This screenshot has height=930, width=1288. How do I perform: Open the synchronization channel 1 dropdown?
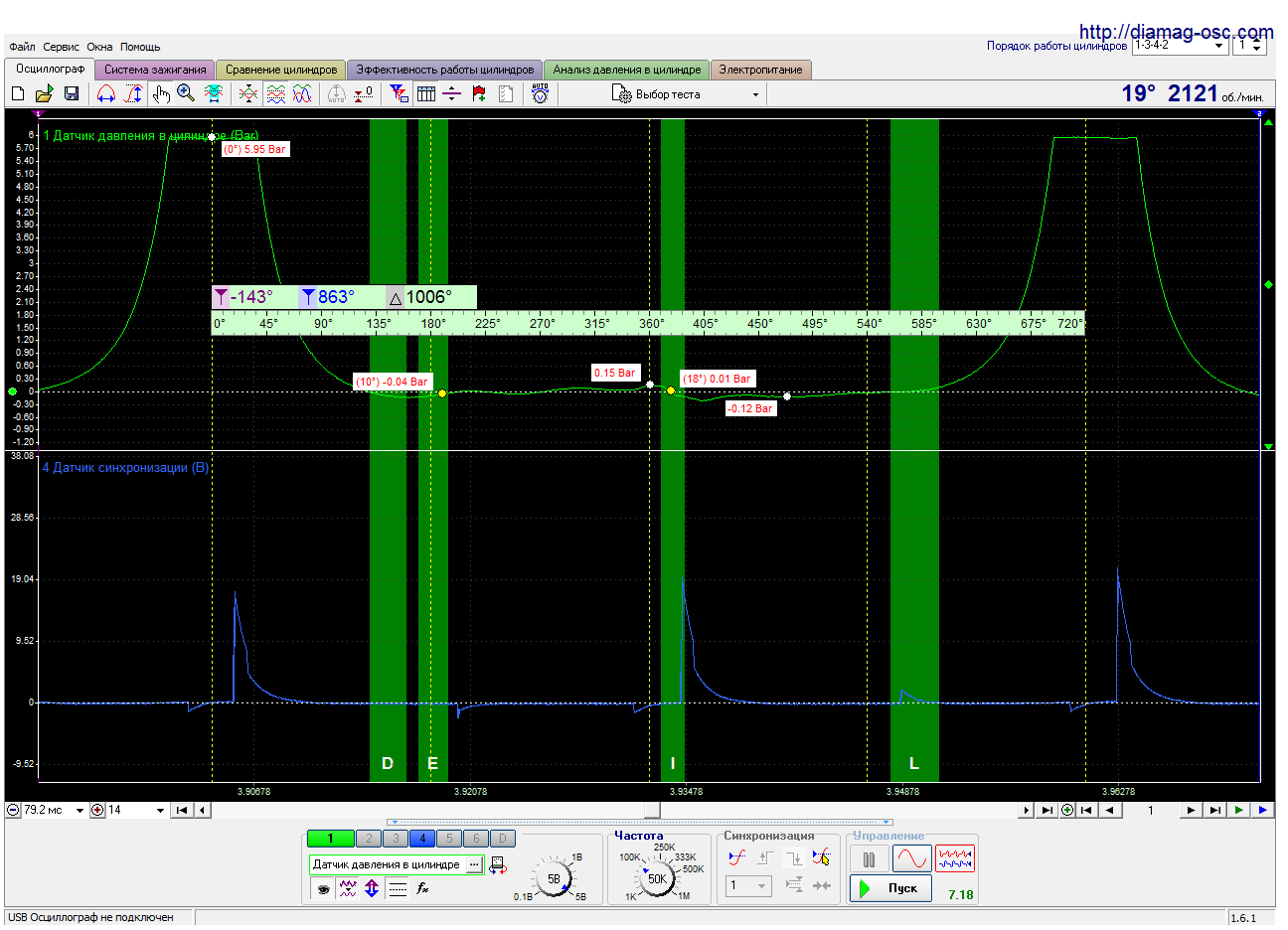tap(748, 885)
